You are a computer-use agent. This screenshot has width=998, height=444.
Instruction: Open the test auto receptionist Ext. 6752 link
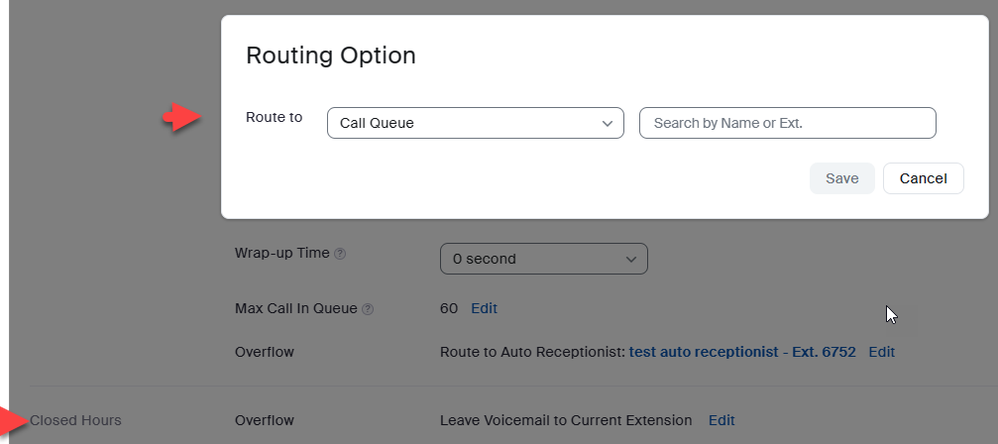tap(742, 352)
